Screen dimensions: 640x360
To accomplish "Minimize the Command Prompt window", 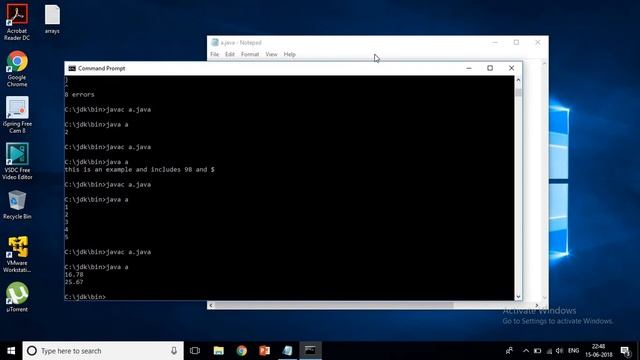I will point(469,68).
